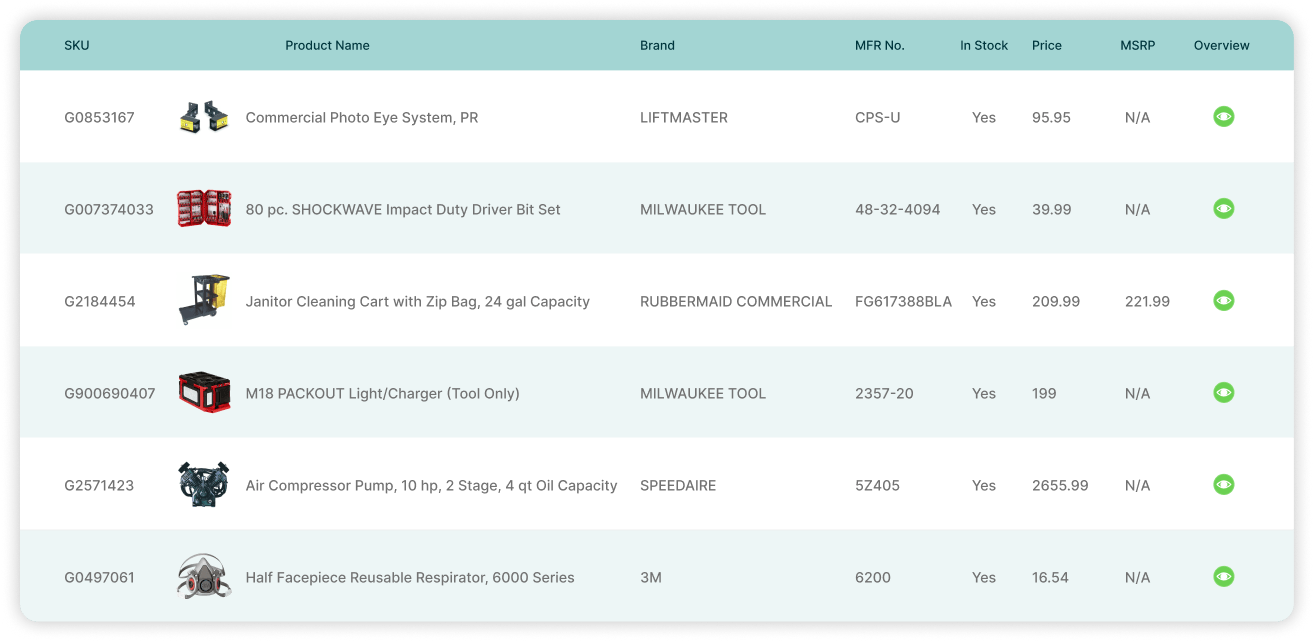Click the Half Facepiece Respirator thumbnail
This screenshot has height=642, width=1314.
[204, 577]
